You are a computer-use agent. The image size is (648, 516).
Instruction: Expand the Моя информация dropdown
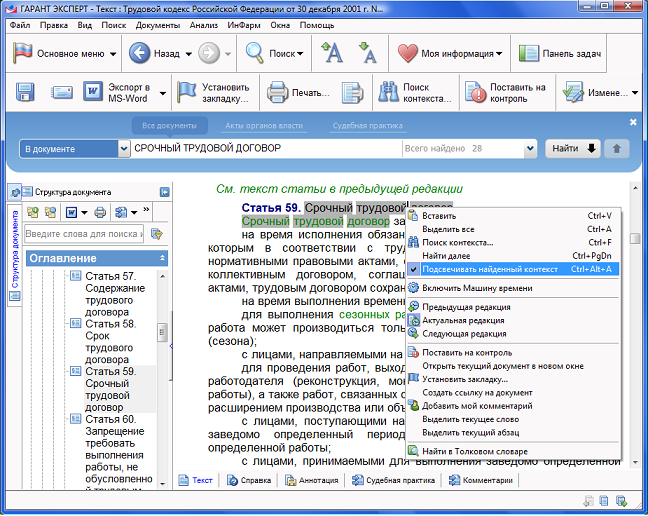(527, 53)
